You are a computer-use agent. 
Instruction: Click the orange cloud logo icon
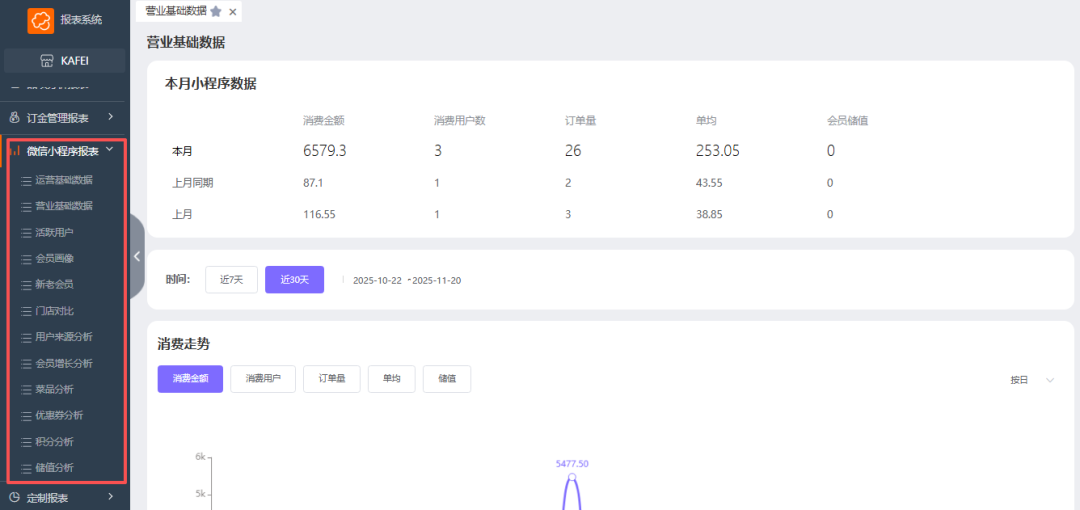coord(41,21)
